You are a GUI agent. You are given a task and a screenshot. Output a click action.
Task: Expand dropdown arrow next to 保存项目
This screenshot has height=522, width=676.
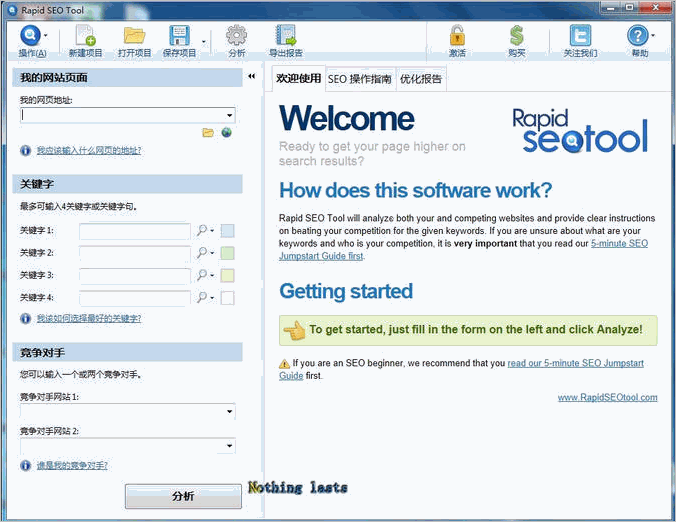point(203,42)
